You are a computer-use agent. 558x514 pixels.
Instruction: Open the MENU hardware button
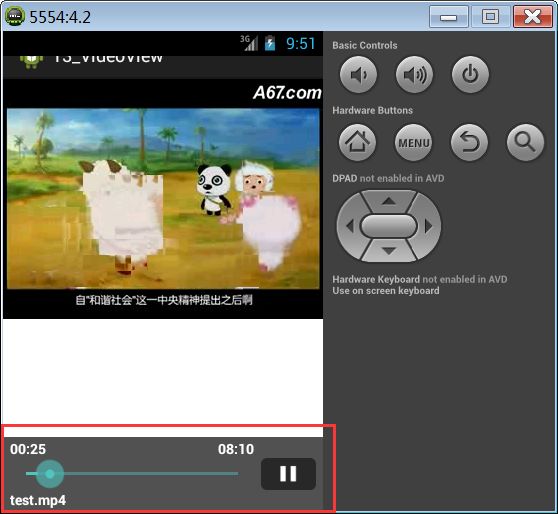click(x=414, y=142)
